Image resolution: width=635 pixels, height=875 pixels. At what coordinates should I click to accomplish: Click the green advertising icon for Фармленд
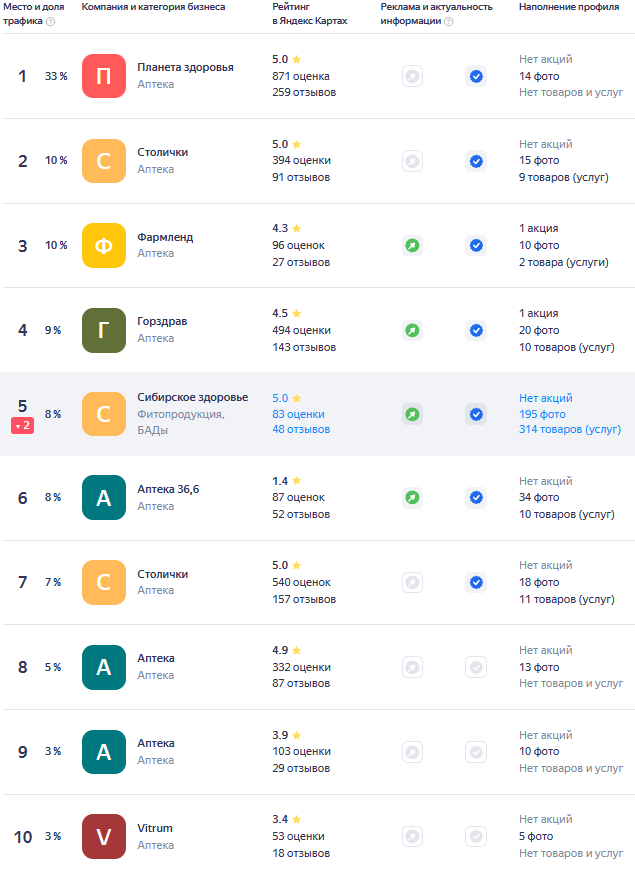pos(412,246)
